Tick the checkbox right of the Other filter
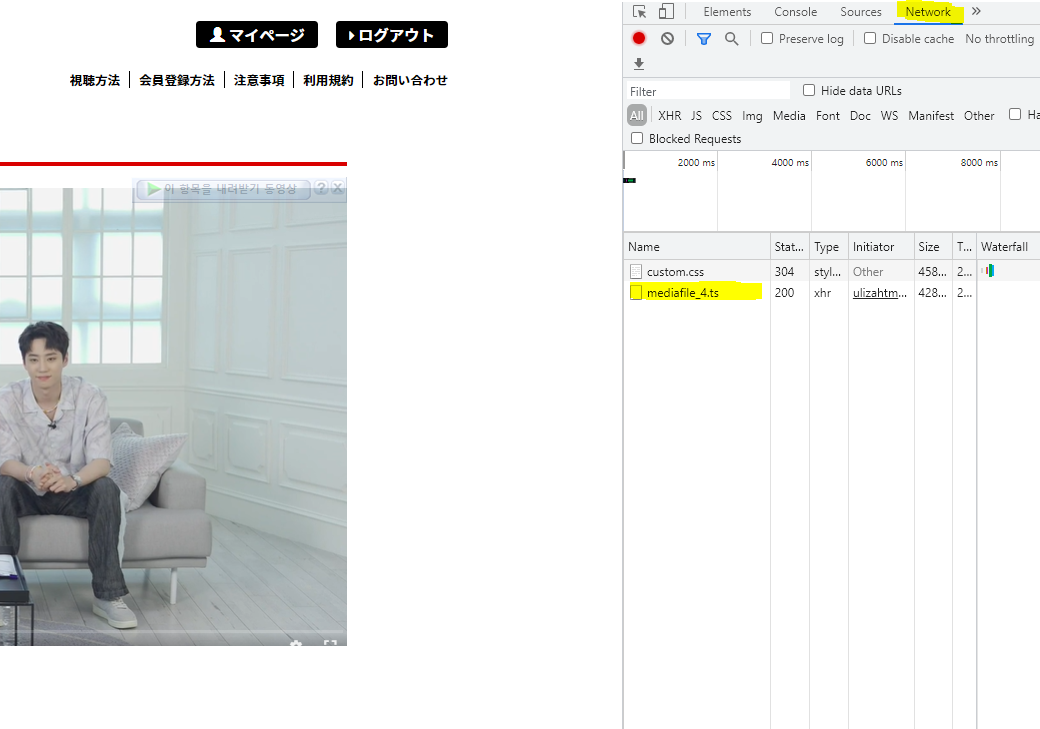The width and height of the screenshot is (1040, 729). pyautogui.click(x=1015, y=114)
